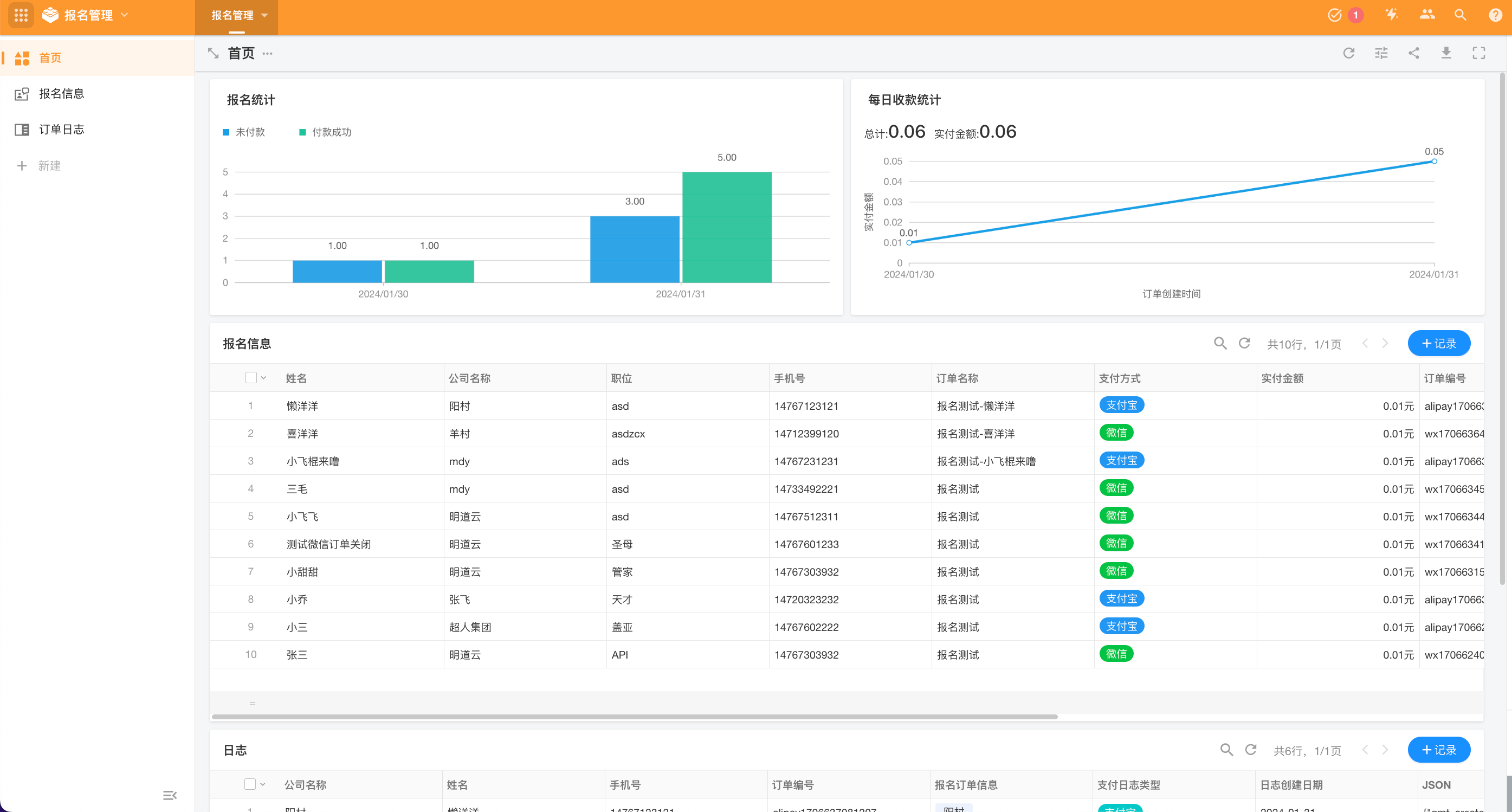Click the download icon in page header
Screen dimensions: 1512x812
[1446, 54]
